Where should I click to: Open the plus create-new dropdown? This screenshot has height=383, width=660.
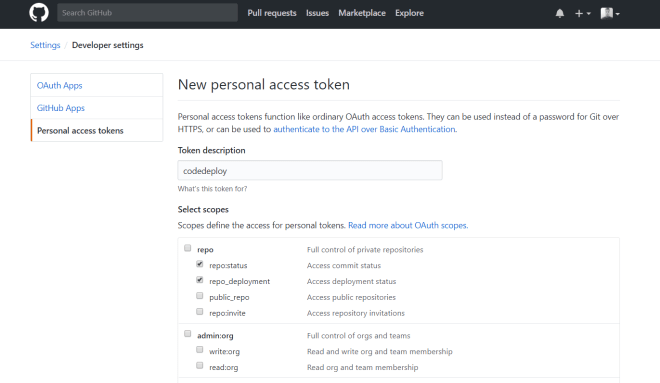click(x=583, y=13)
